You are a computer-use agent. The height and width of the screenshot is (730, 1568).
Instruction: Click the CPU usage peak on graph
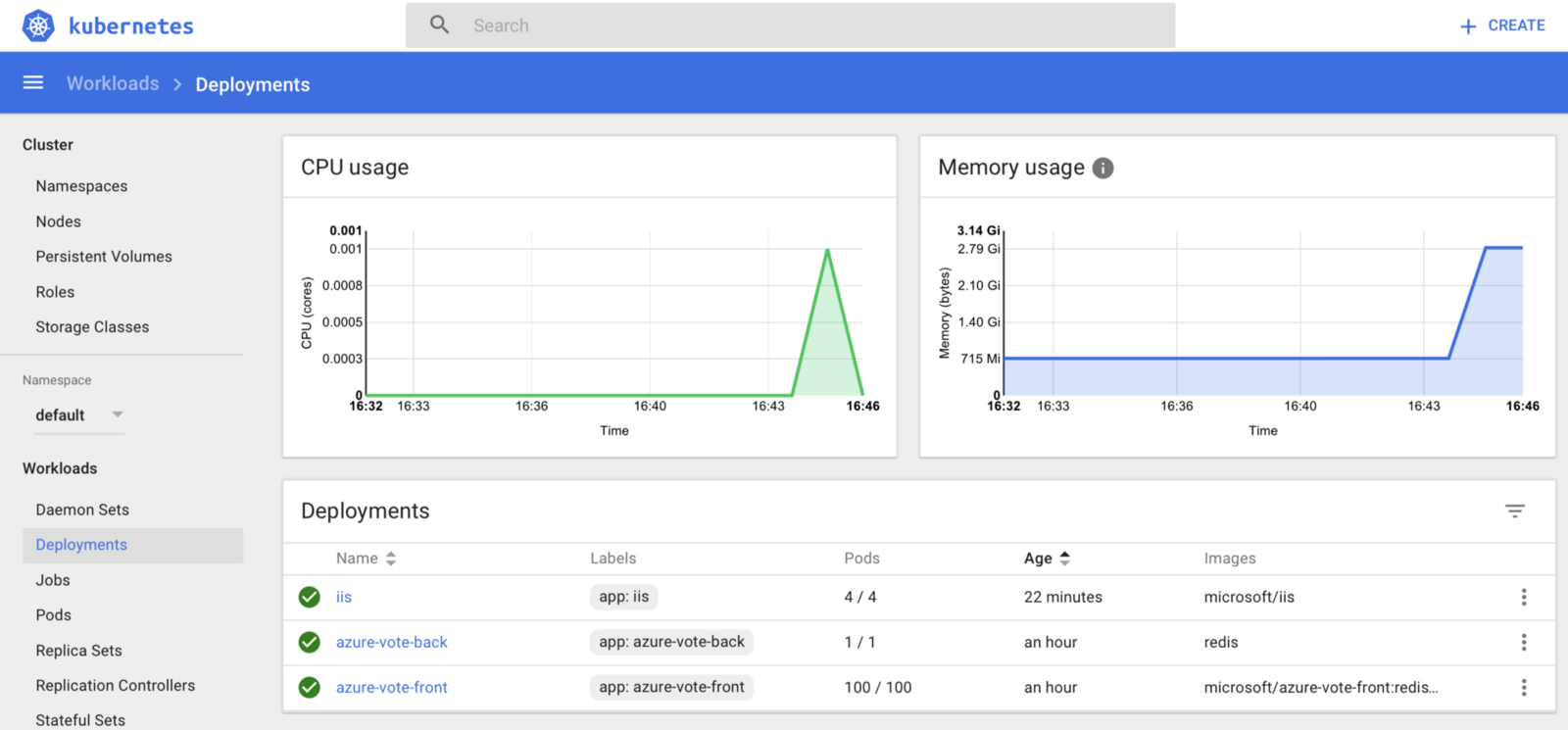click(828, 250)
